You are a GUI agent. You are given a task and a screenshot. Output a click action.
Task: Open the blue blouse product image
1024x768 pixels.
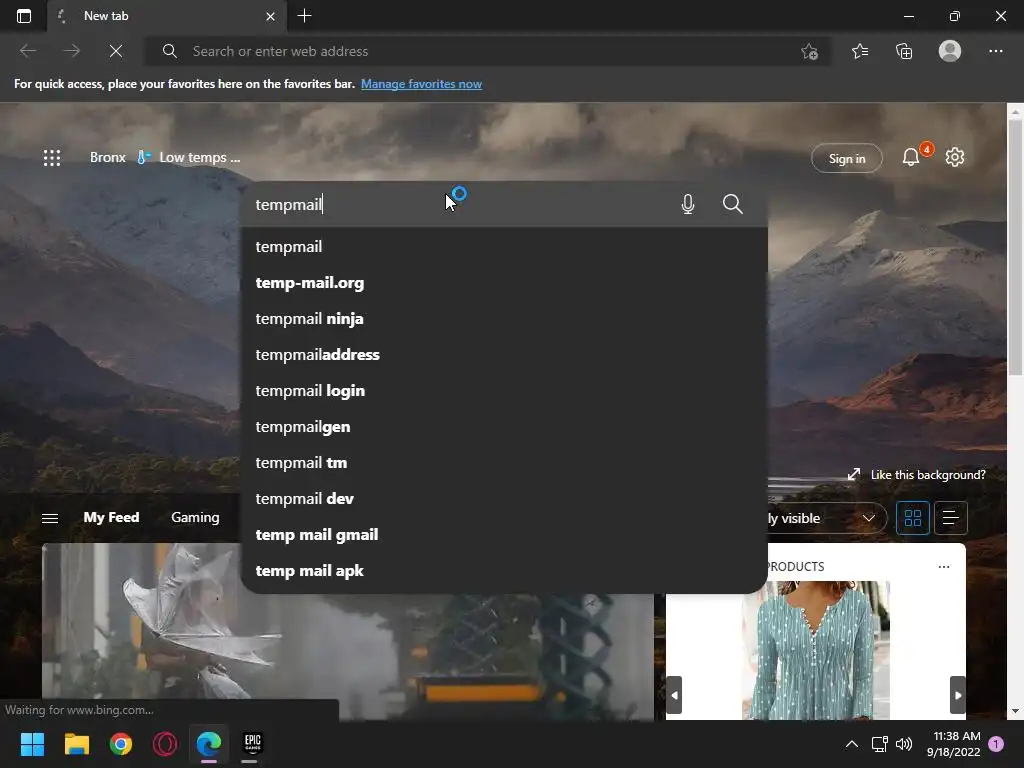click(816, 650)
